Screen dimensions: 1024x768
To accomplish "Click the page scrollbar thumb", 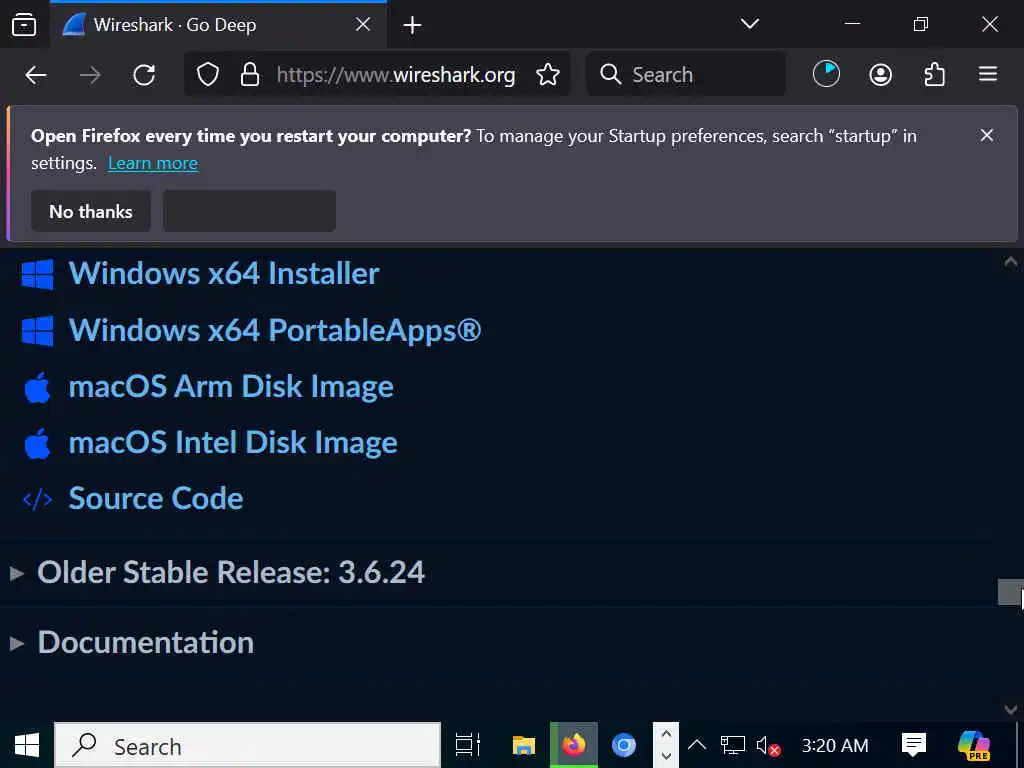I will (1010, 592).
